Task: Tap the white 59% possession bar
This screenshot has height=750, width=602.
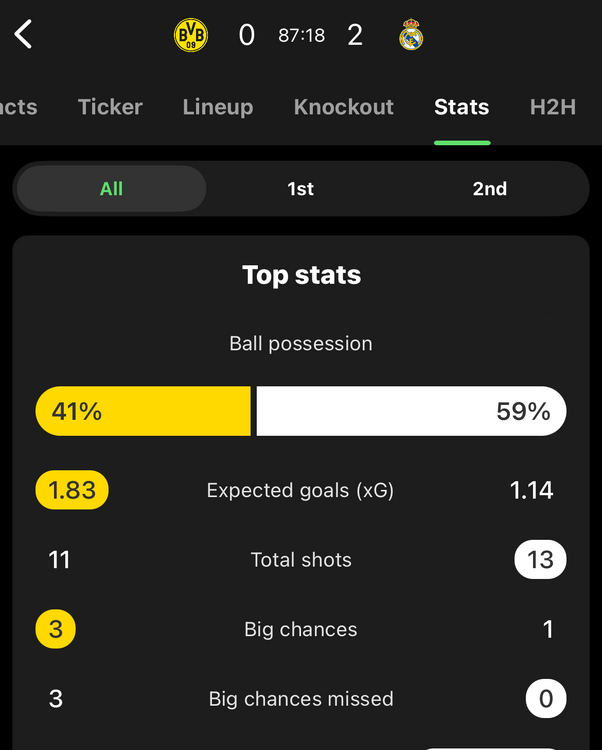Action: (x=411, y=411)
